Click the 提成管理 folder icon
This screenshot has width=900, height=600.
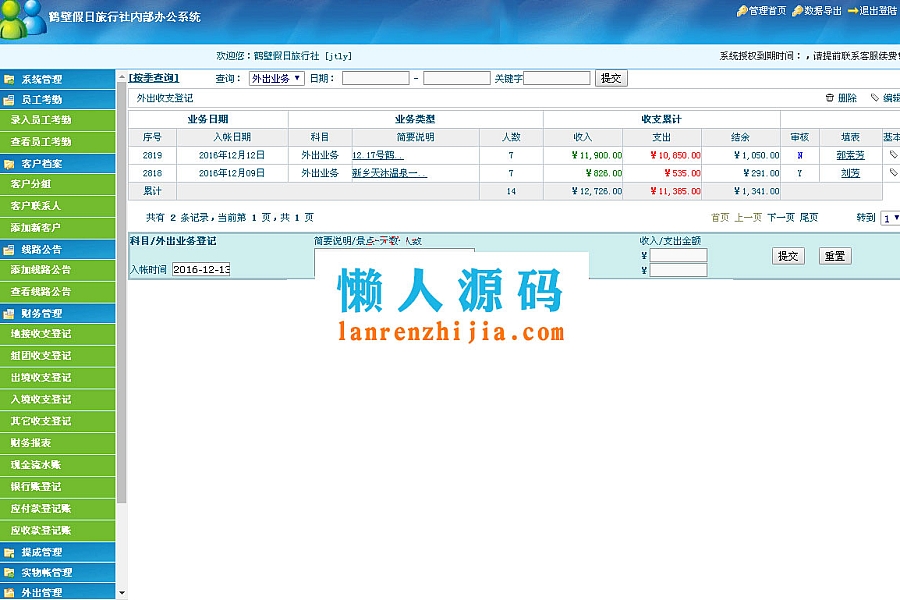(x=9, y=552)
